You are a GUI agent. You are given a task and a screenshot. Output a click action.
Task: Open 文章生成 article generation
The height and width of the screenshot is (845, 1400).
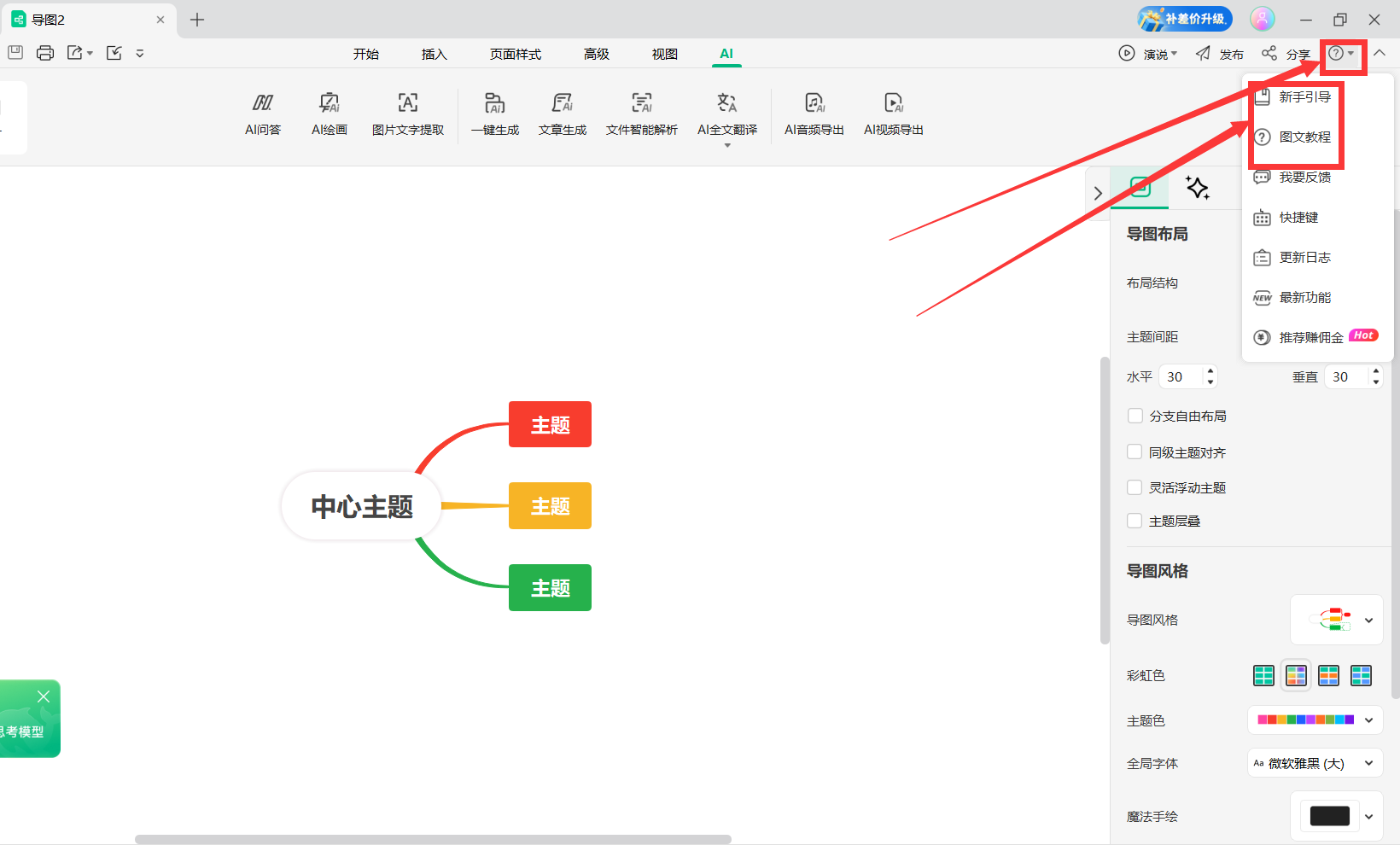coord(563,115)
